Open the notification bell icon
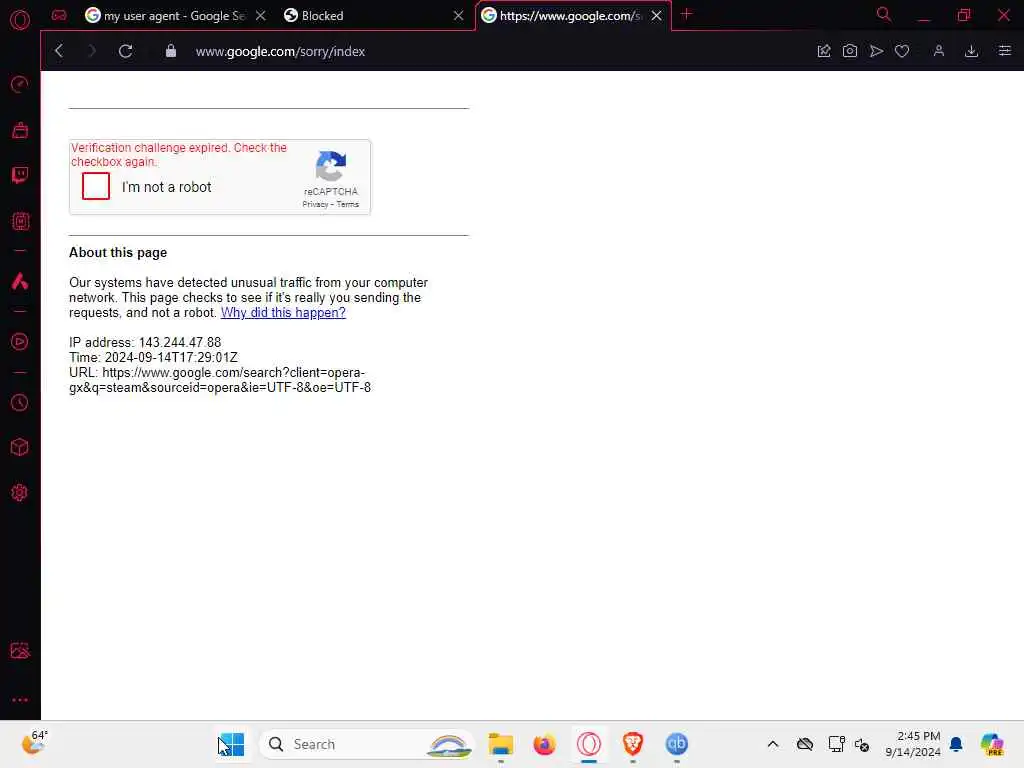The image size is (1024, 768). click(x=956, y=744)
